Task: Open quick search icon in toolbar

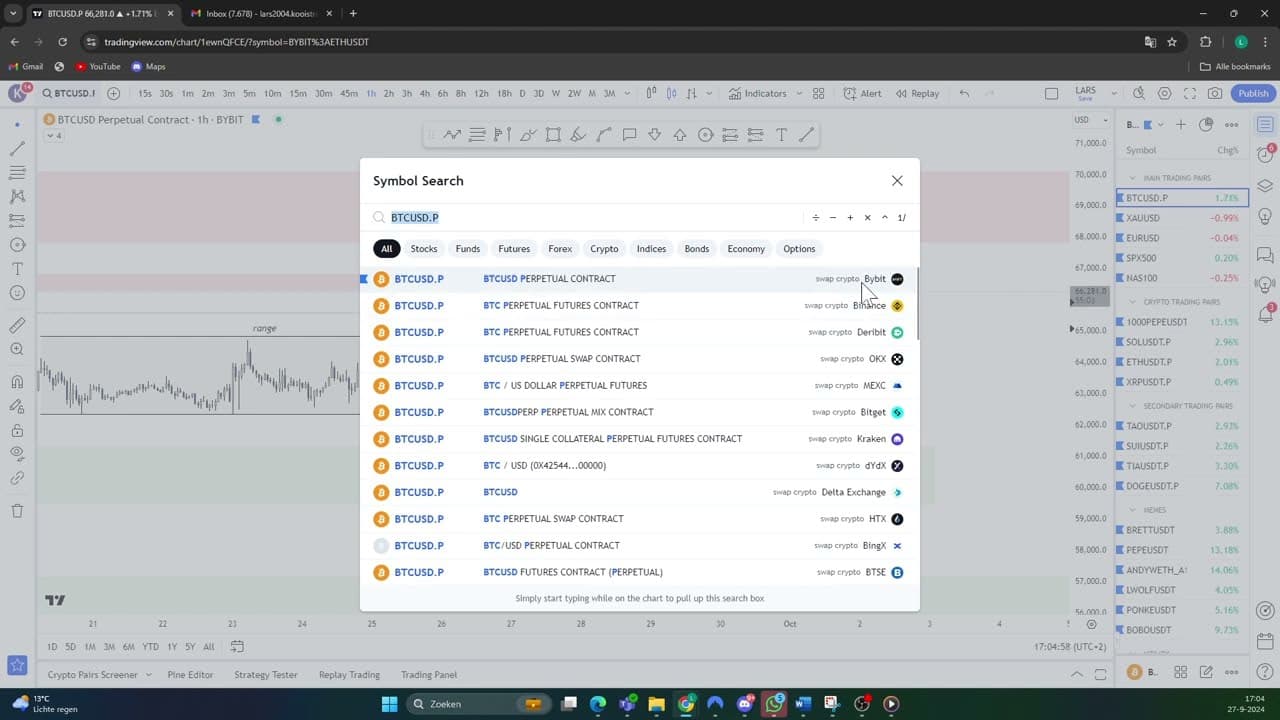Action: (x=1139, y=93)
